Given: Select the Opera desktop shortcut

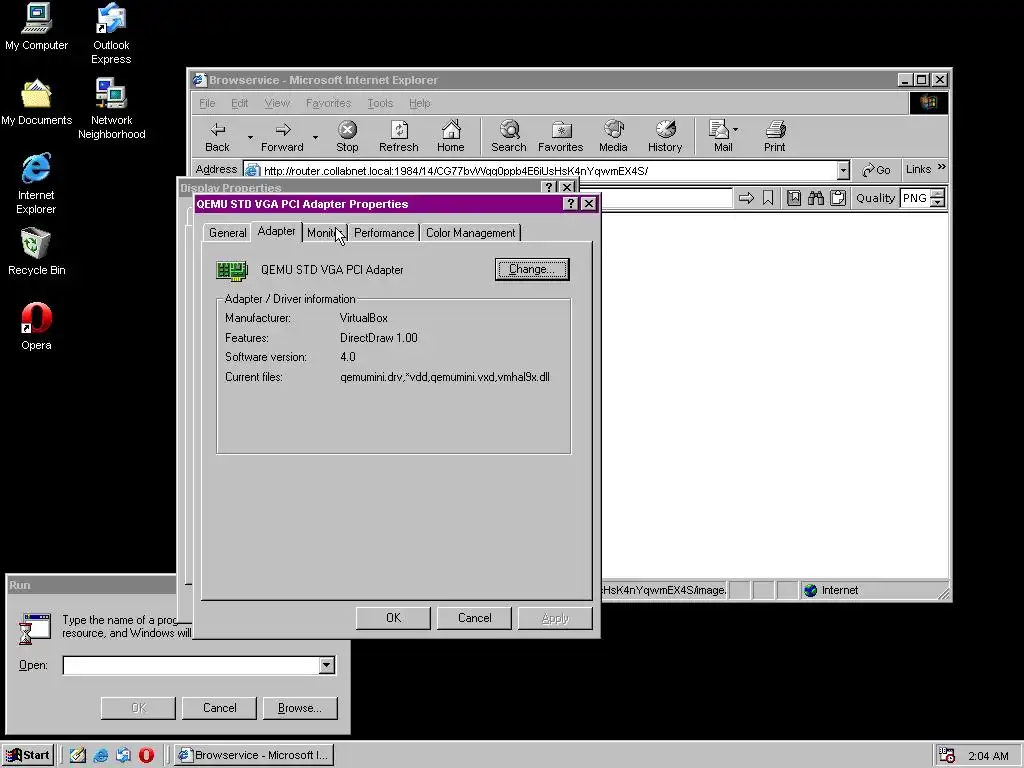Looking at the screenshot, I should click(x=36, y=327).
